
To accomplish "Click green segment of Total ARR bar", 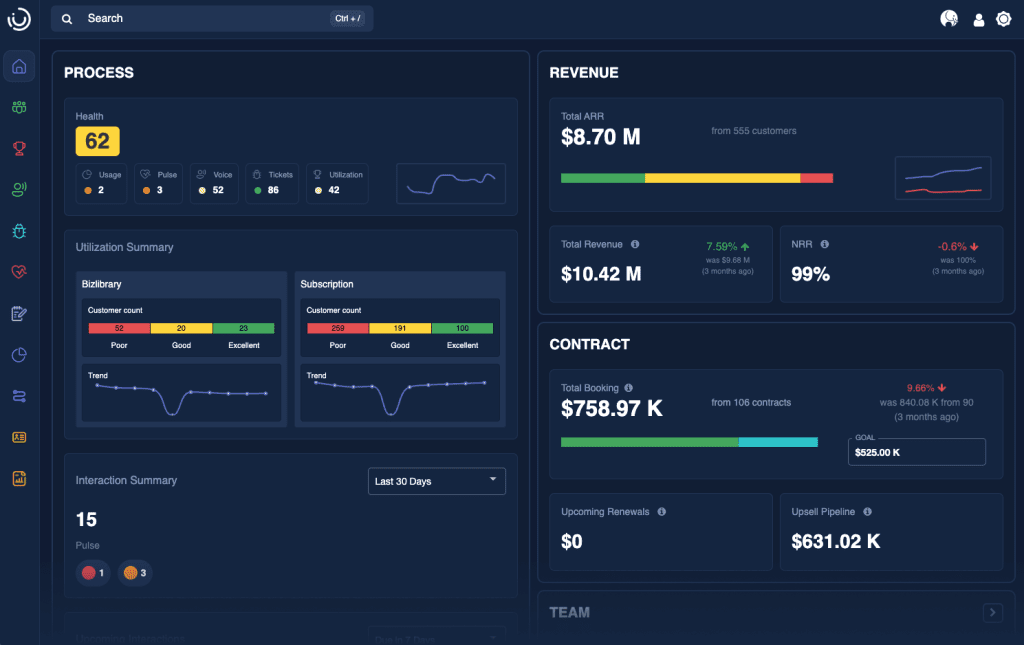I will click(x=603, y=178).
